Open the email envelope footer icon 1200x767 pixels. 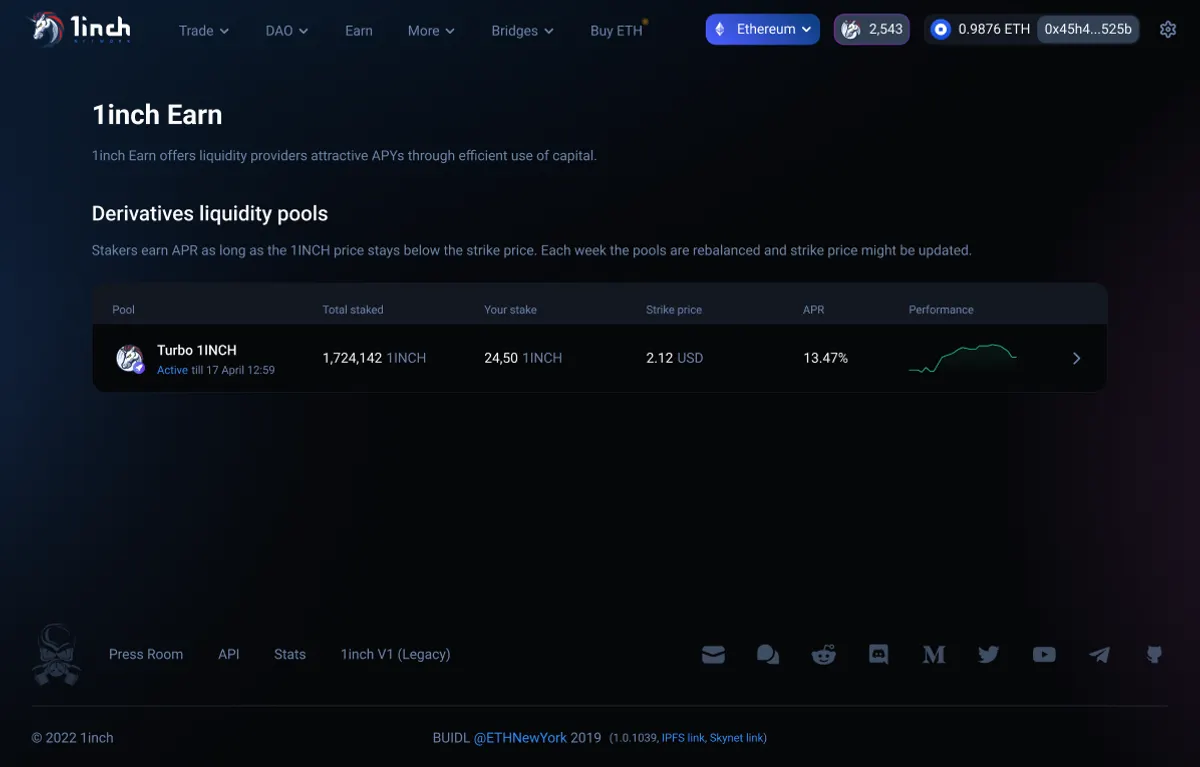[713, 654]
